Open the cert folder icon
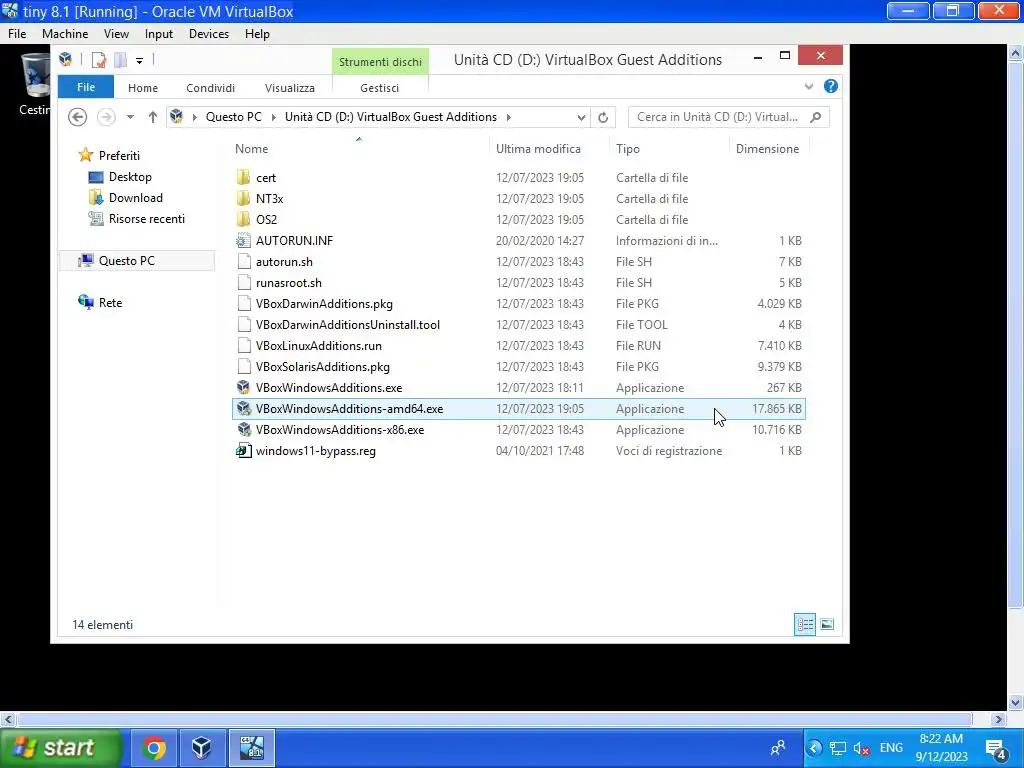Screen dimensions: 1024x768 [244, 178]
